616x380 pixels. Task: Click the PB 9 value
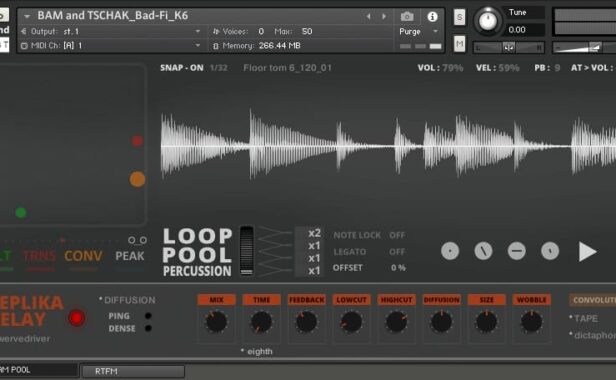557,68
